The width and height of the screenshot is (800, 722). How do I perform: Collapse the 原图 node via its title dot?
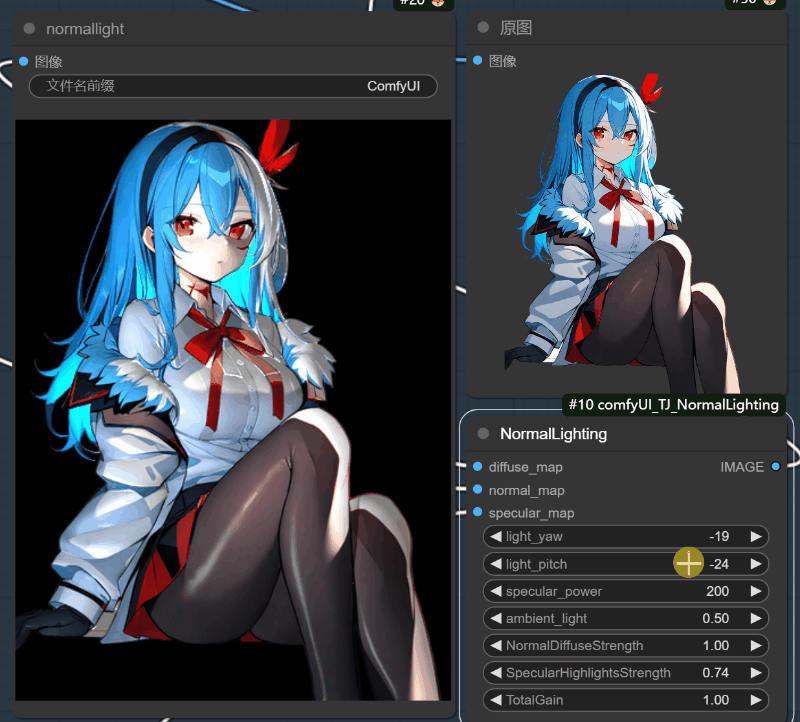483,28
